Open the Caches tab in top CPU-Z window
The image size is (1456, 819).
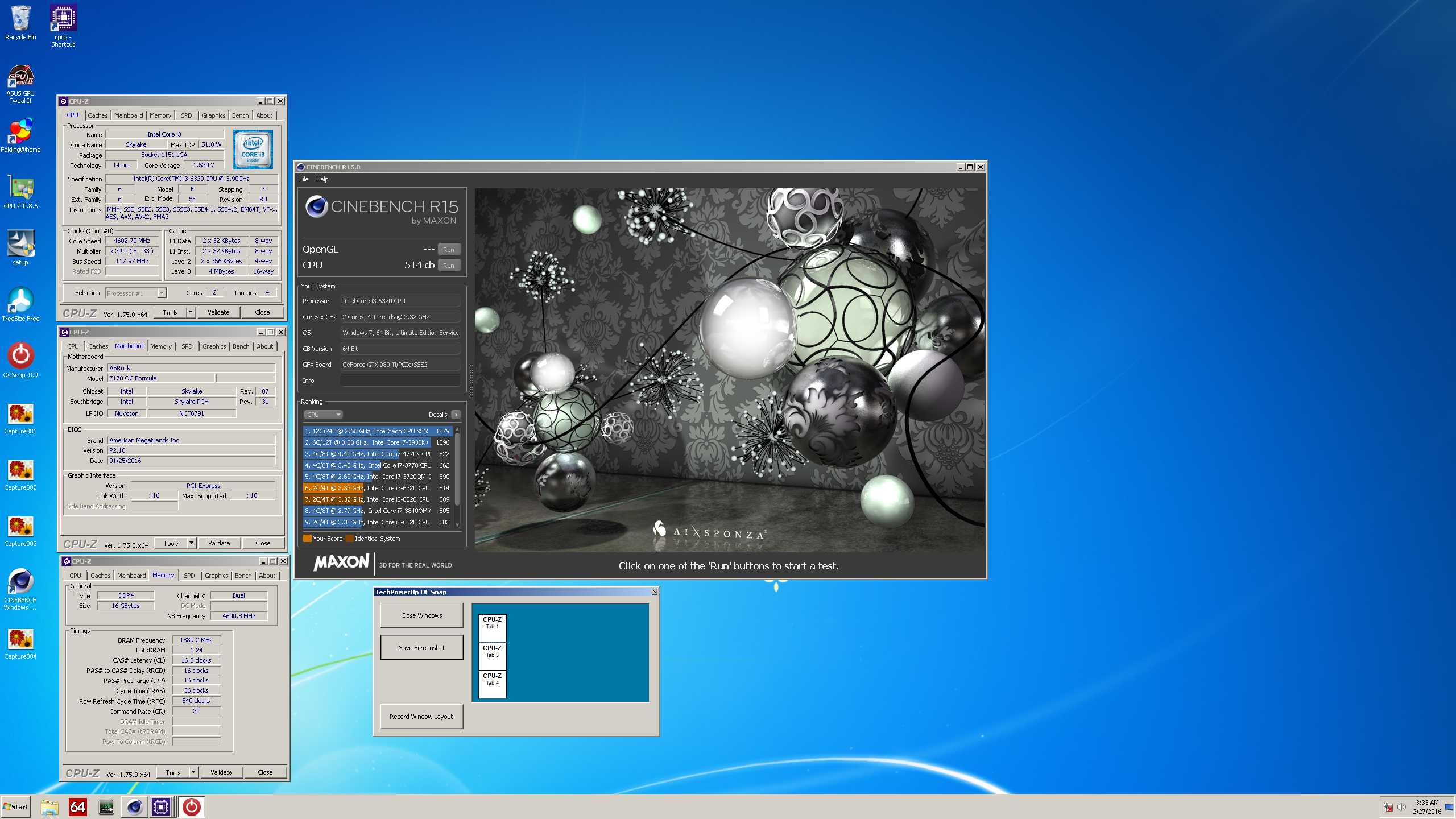coord(97,115)
